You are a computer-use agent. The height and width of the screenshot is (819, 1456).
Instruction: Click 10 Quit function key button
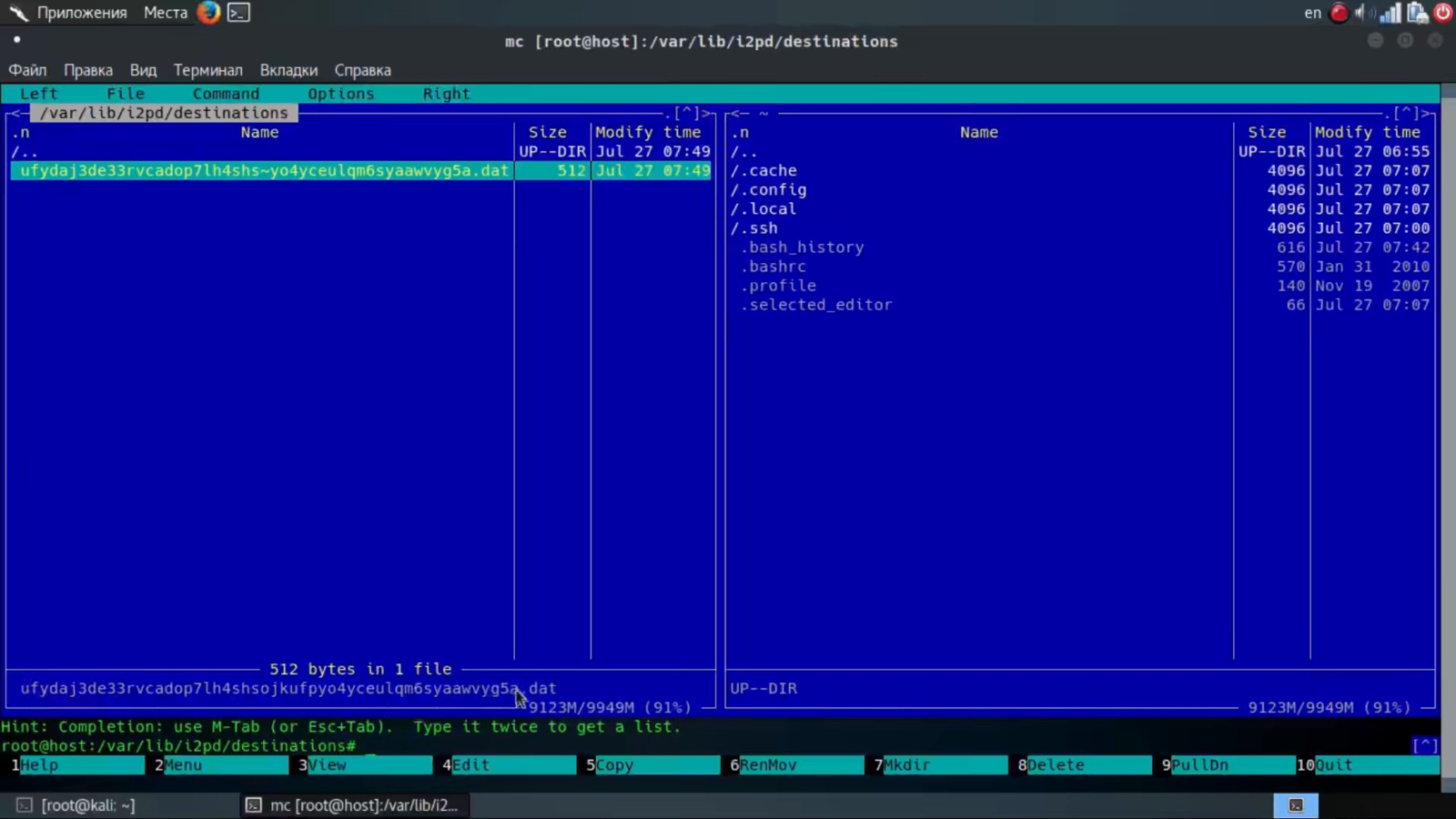click(x=1368, y=764)
